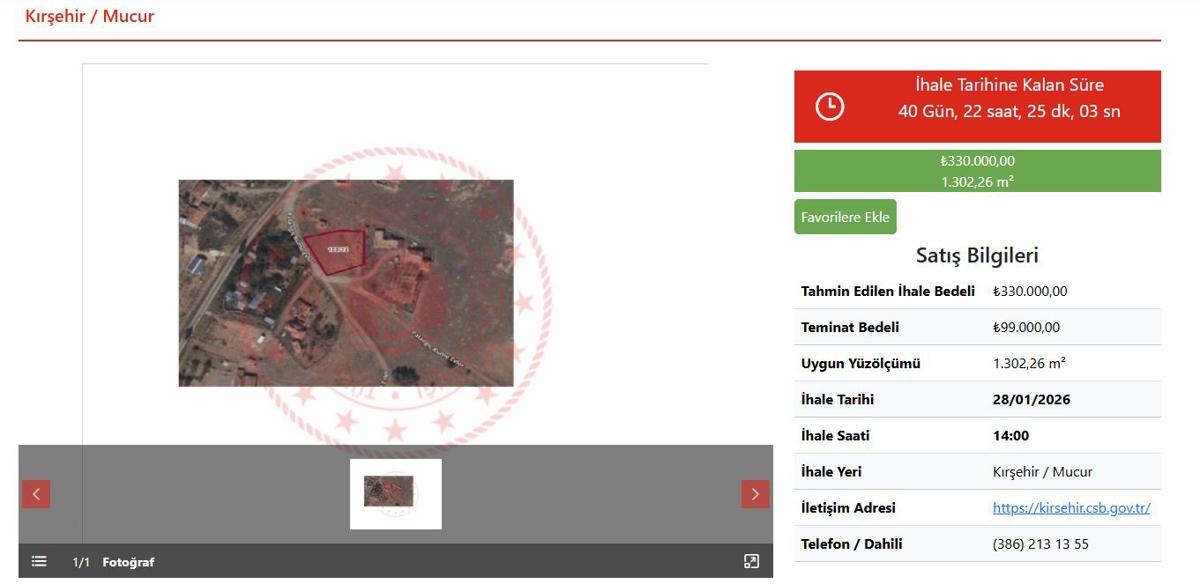Open the kirsehir.csb.gov.tr link
This screenshot has width=1200, height=584.
pos(1071,508)
